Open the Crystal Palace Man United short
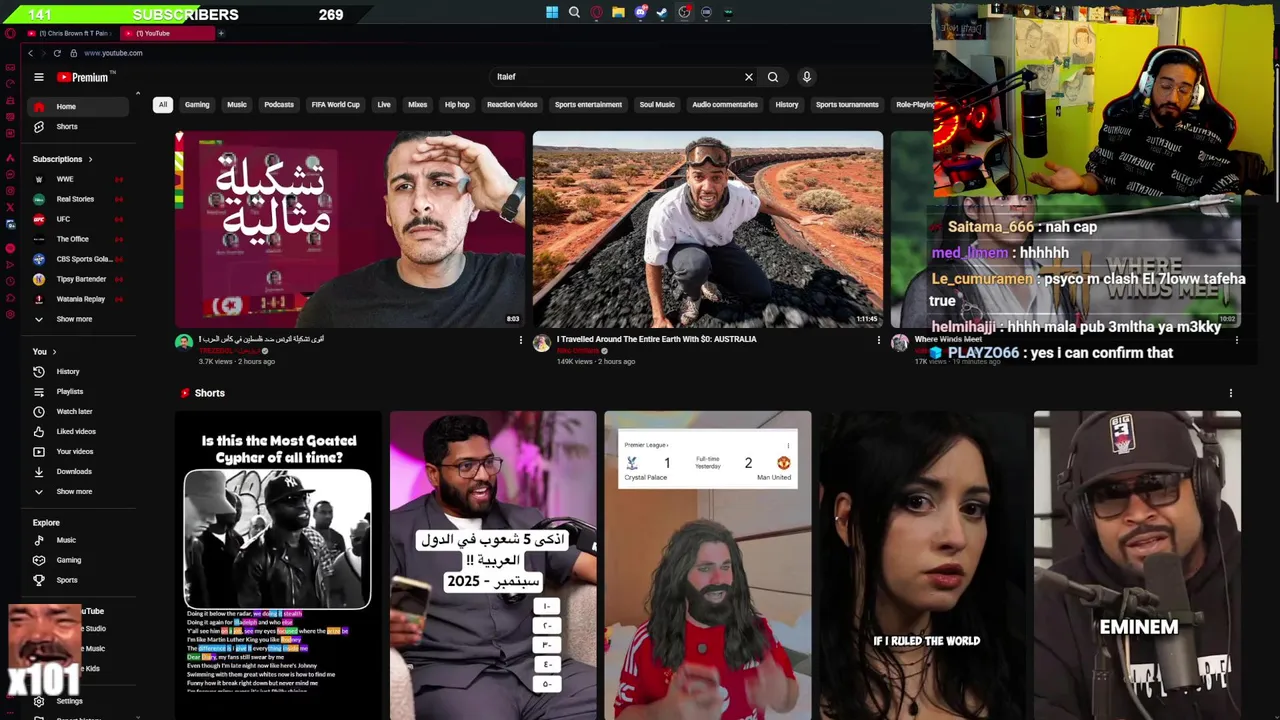The width and height of the screenshot is (1280, 720). [707, 565]
